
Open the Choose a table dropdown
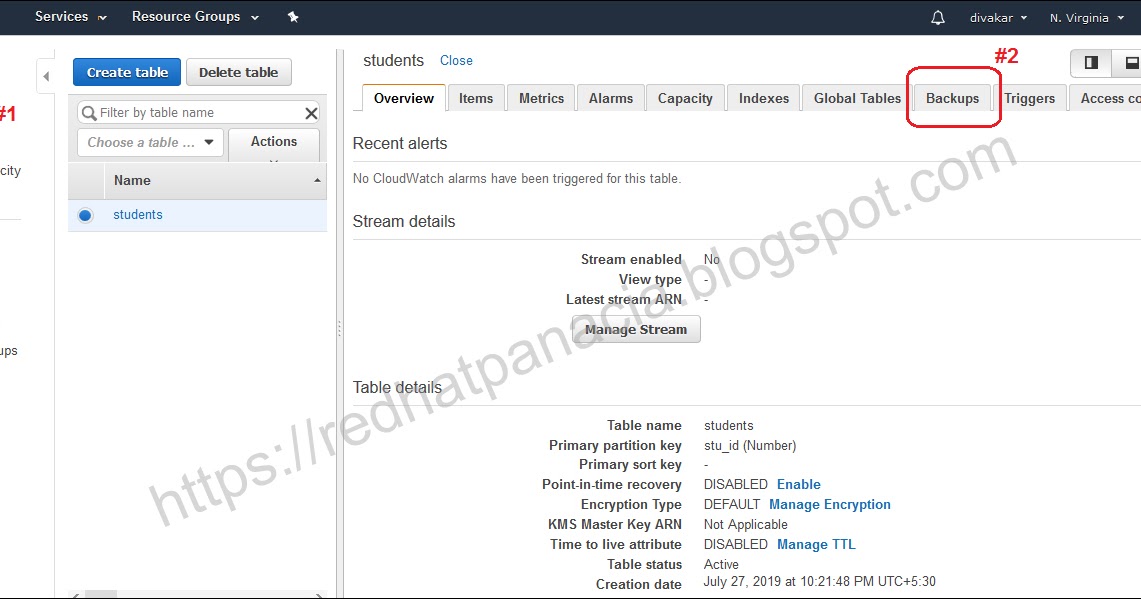[149, 143]
